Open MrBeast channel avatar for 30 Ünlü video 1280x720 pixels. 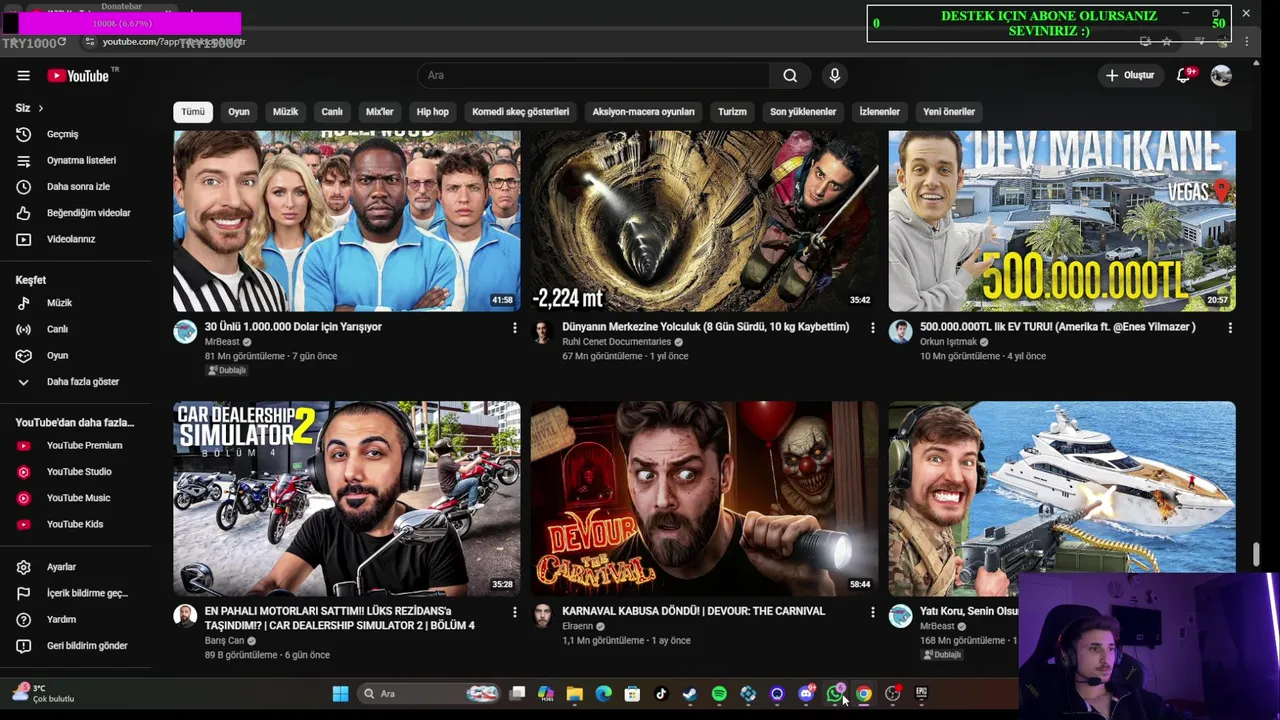click(185, 332)
